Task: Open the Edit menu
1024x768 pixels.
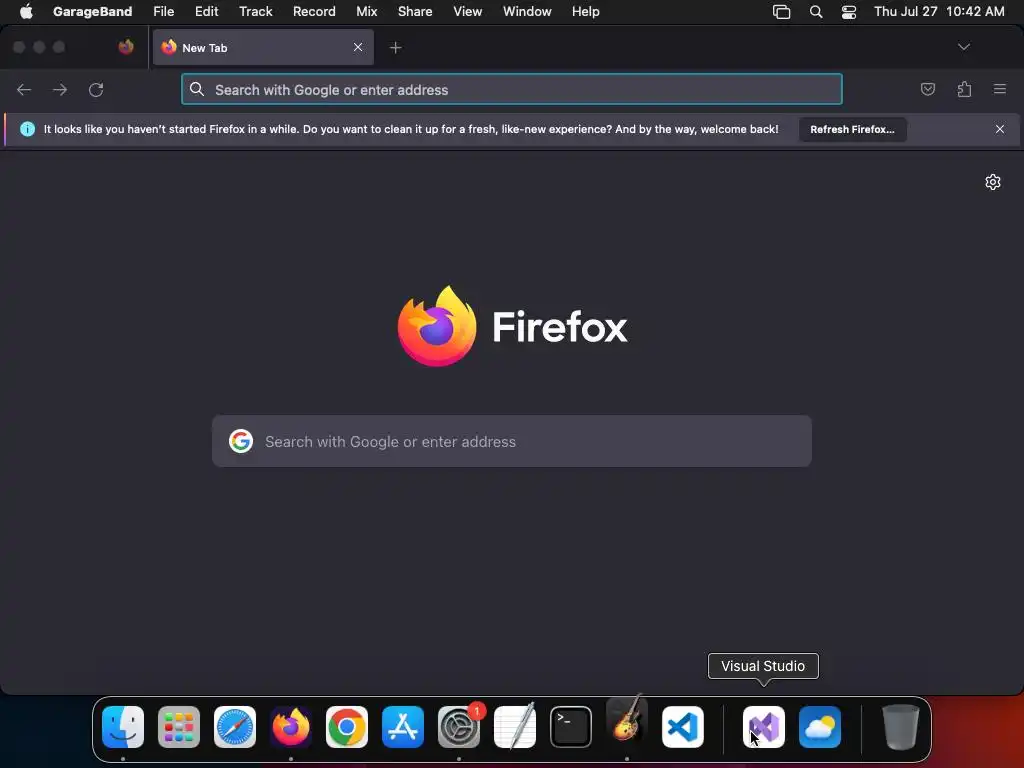Action: click(x=206, y=11)
